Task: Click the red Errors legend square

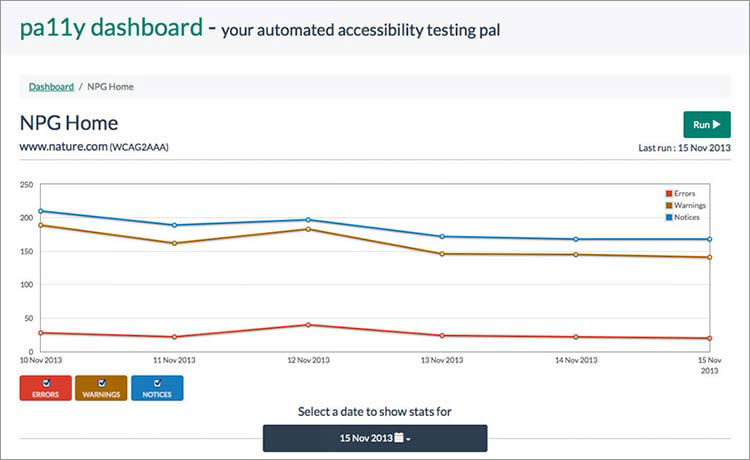Action: coord(669,193)
